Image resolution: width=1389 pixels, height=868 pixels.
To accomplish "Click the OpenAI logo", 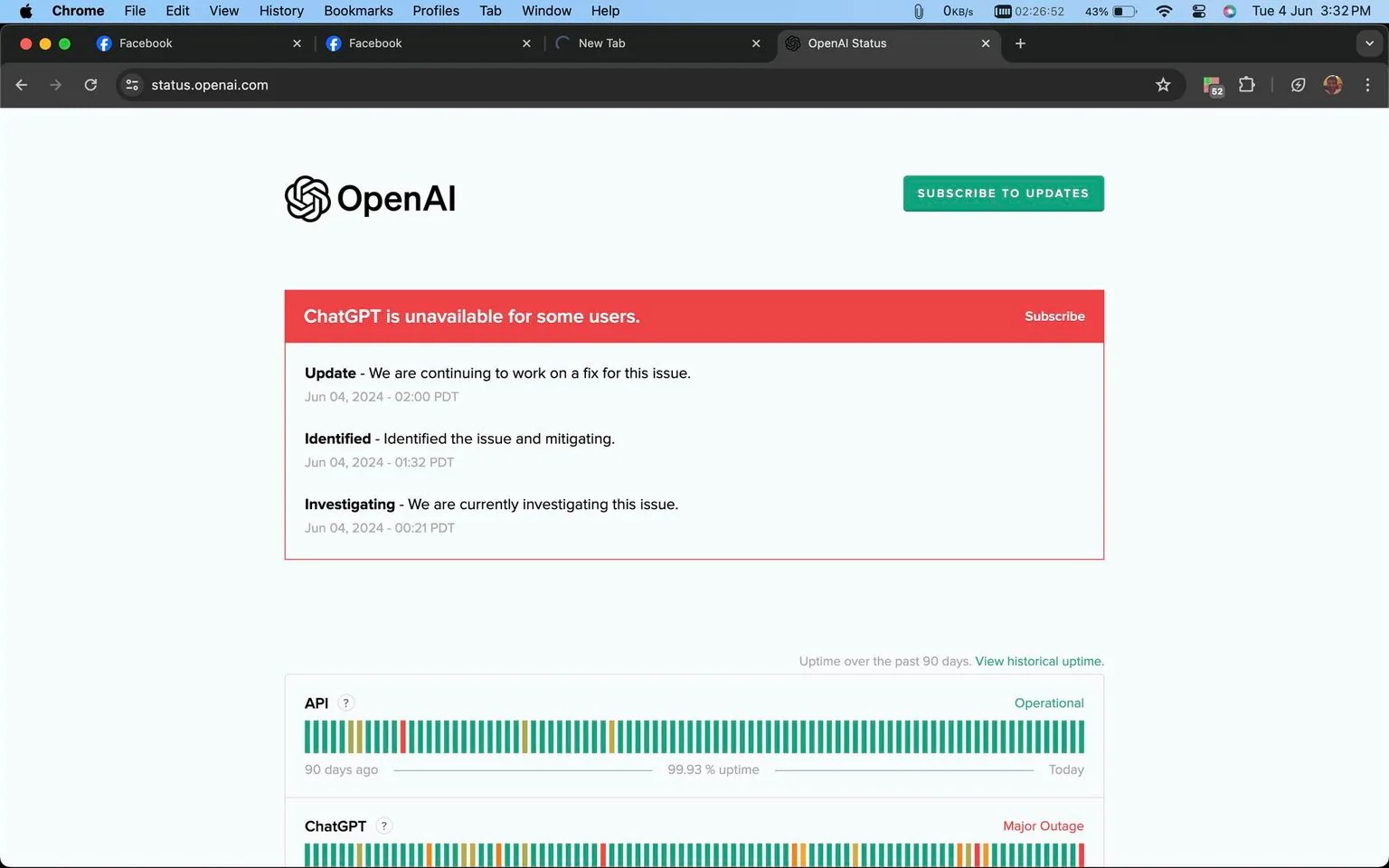I will [370, 198].
